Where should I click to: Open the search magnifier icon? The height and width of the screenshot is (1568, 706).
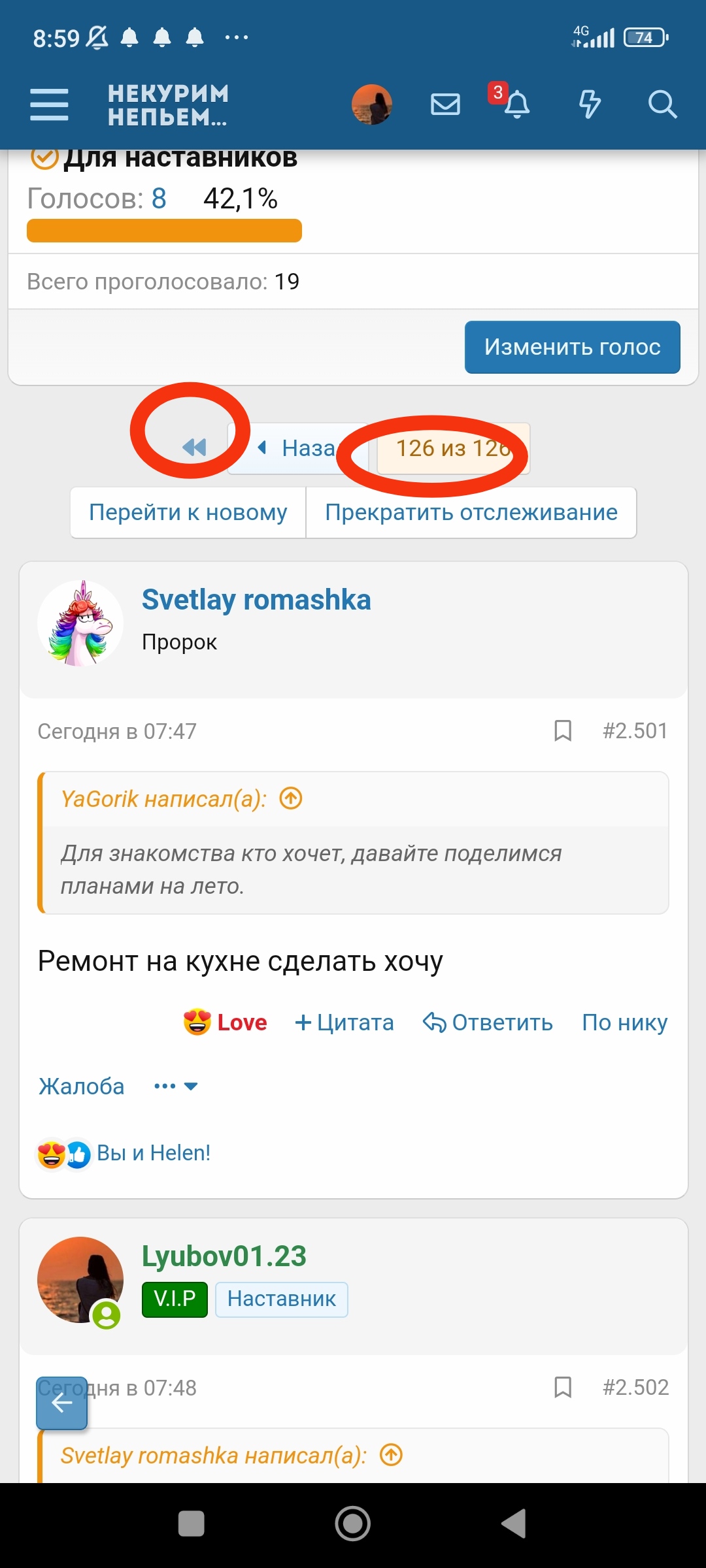pos(662,105)
